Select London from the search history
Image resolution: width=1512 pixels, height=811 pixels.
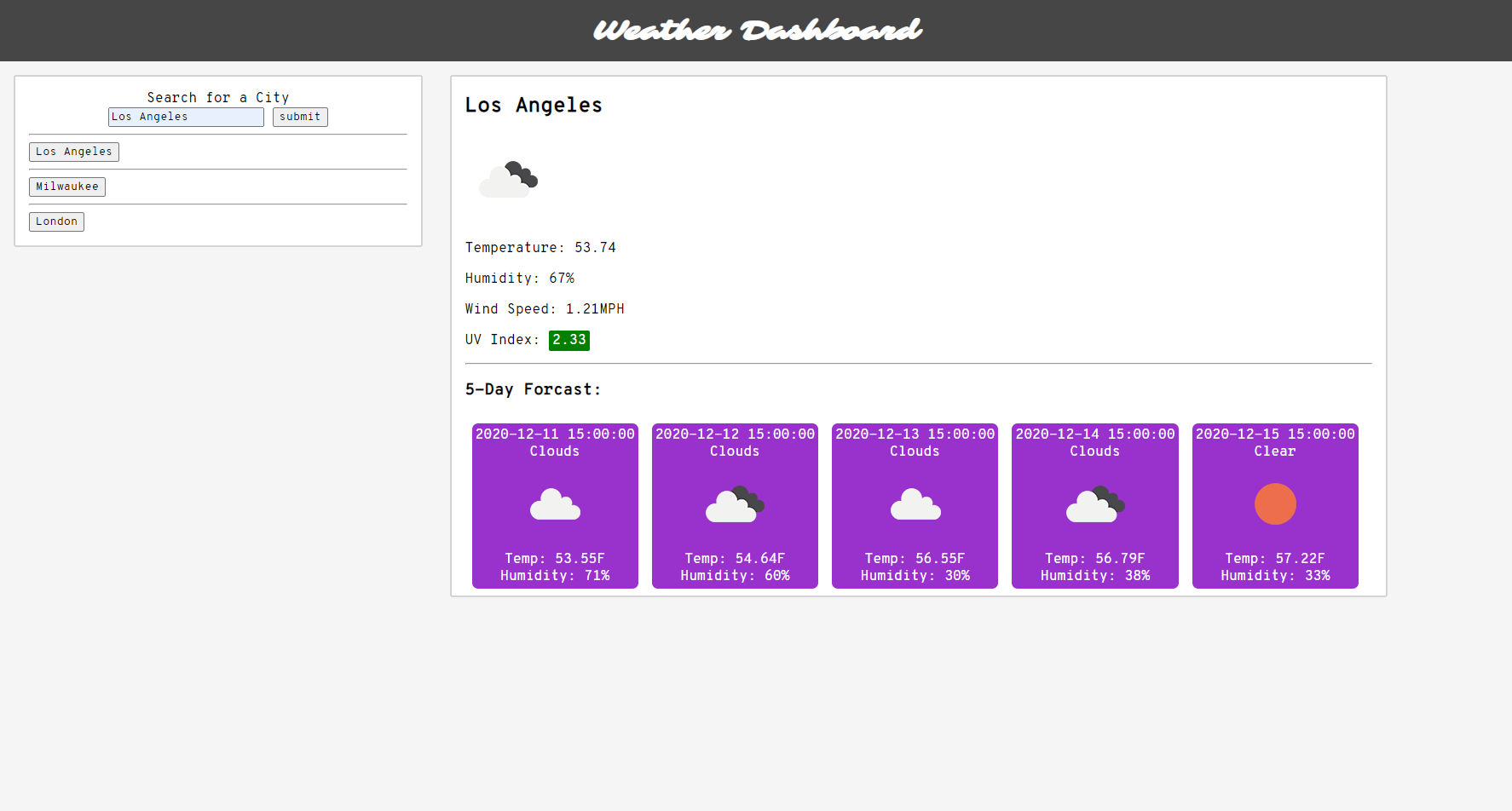(56, 221)
